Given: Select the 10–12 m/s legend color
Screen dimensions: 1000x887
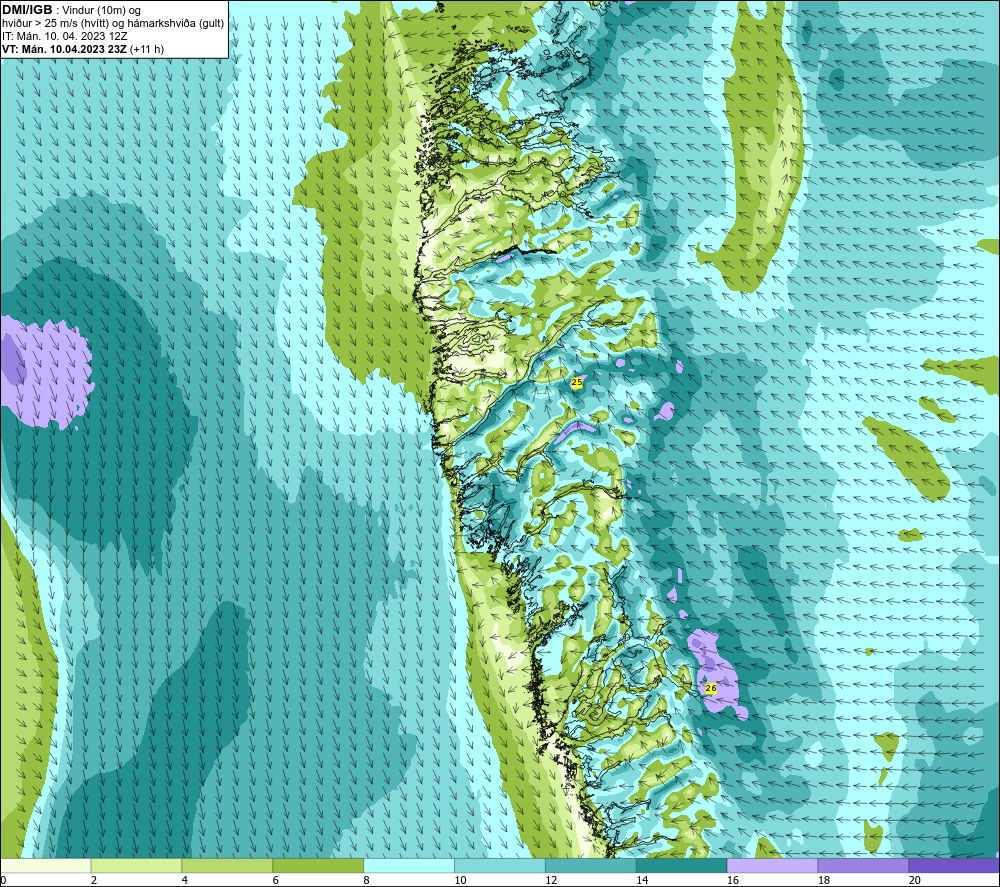Looking at the screenshot, I should click(499, 865).
